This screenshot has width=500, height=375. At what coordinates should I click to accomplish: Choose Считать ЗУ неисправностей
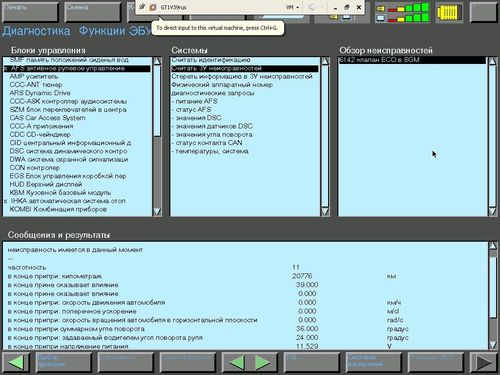245,68
